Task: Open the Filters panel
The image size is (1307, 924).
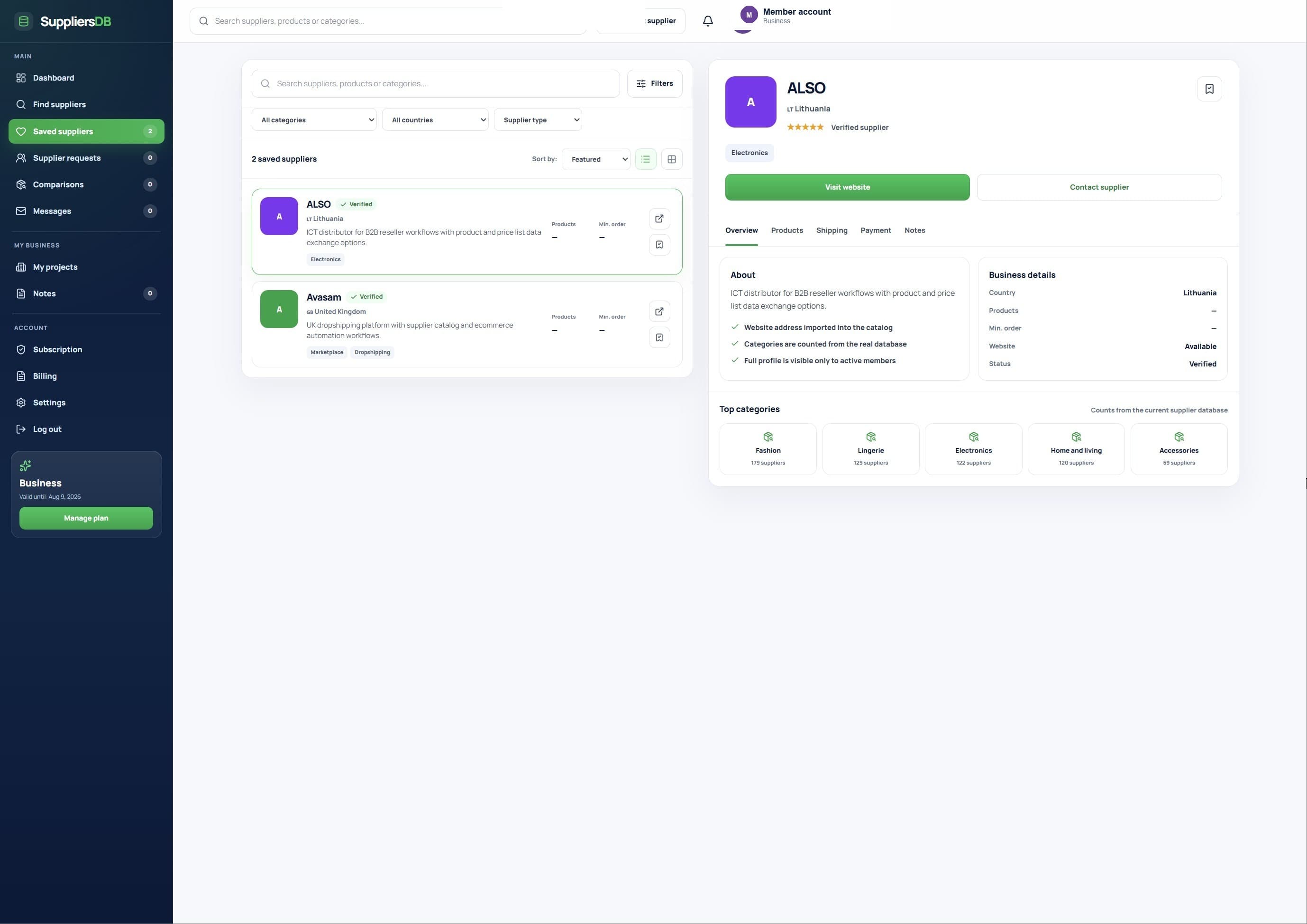Action: coord(655,84)
